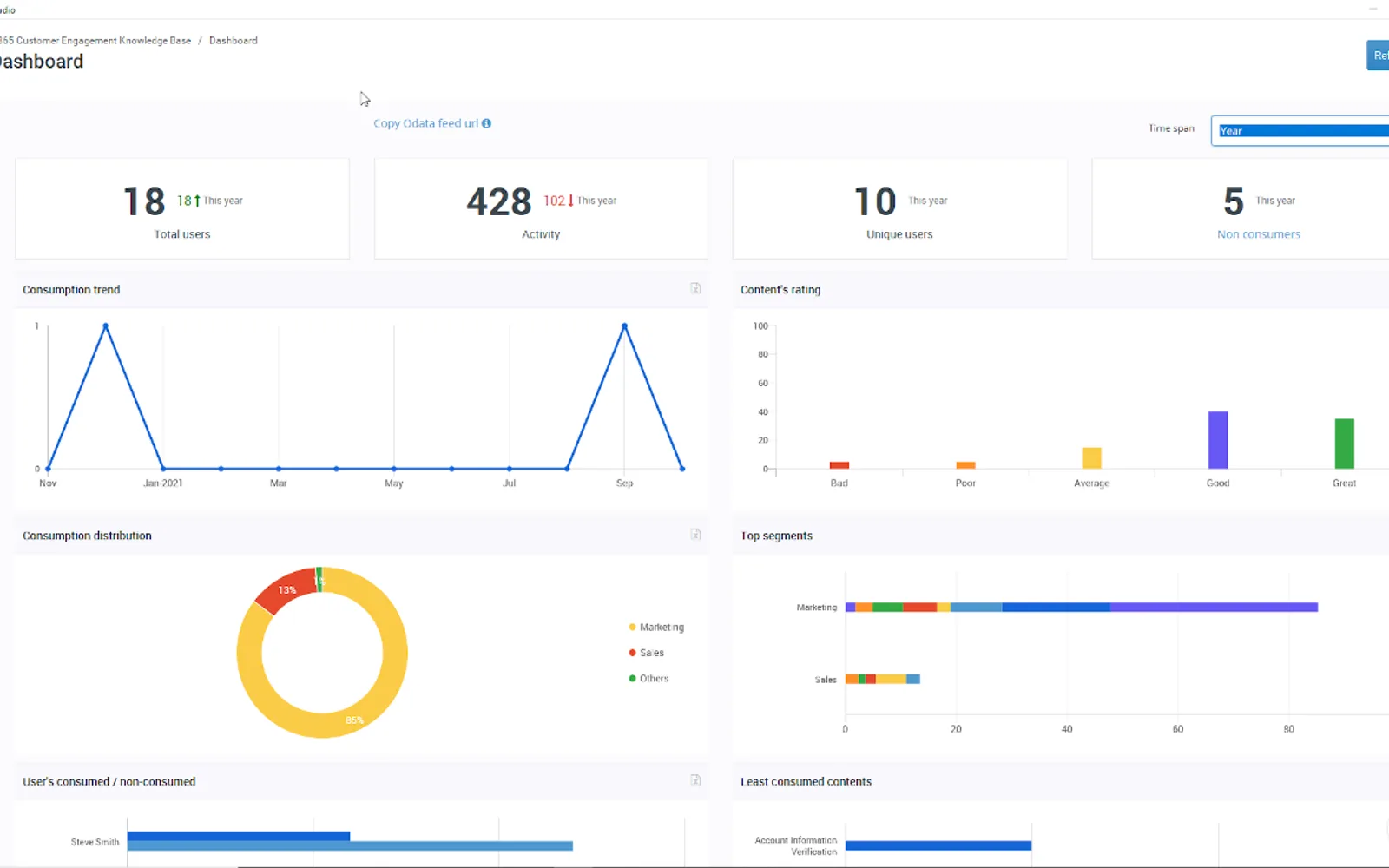Viewport: 1389px width, 868px height.
Task: Export the Consumption trend chart
Action: point(695,288)
